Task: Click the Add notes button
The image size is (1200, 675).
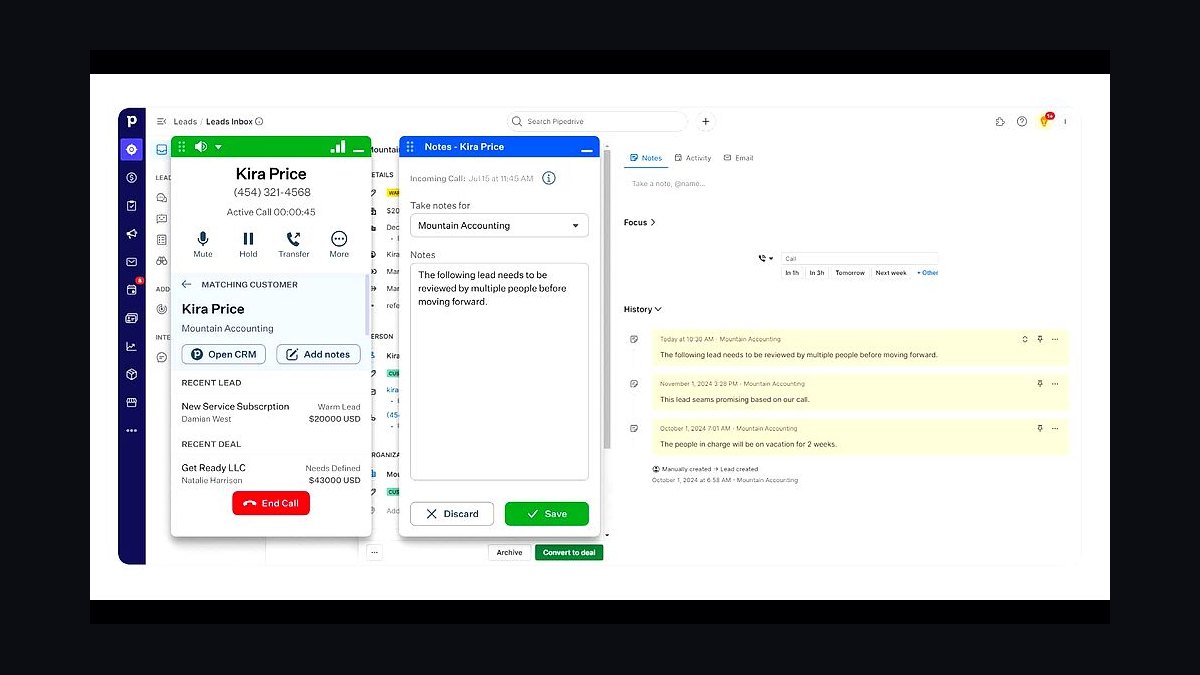Action: (x=318, y=354)
